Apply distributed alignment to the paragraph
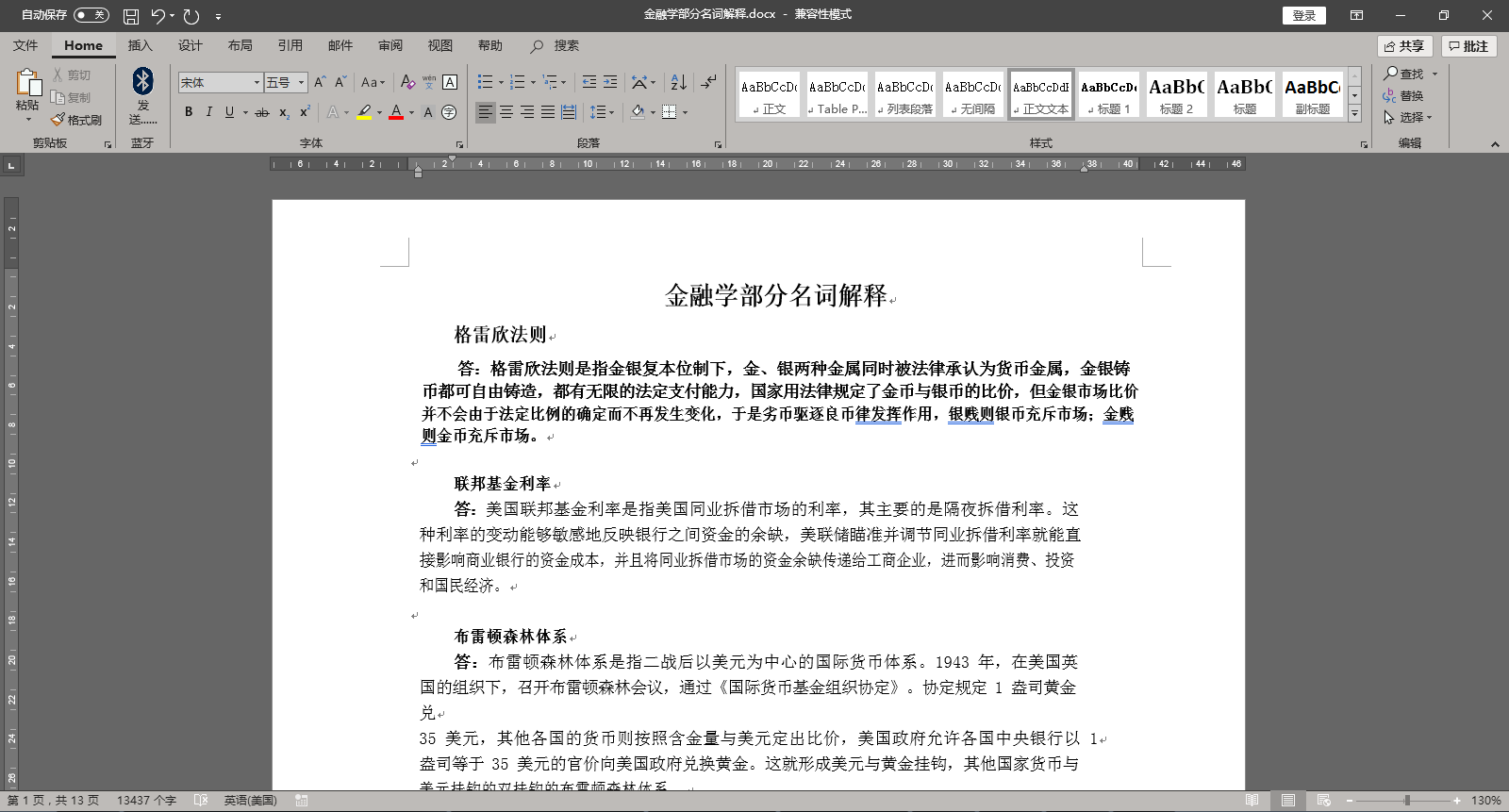Screen dimensions: 1509x812 point(569,112)
